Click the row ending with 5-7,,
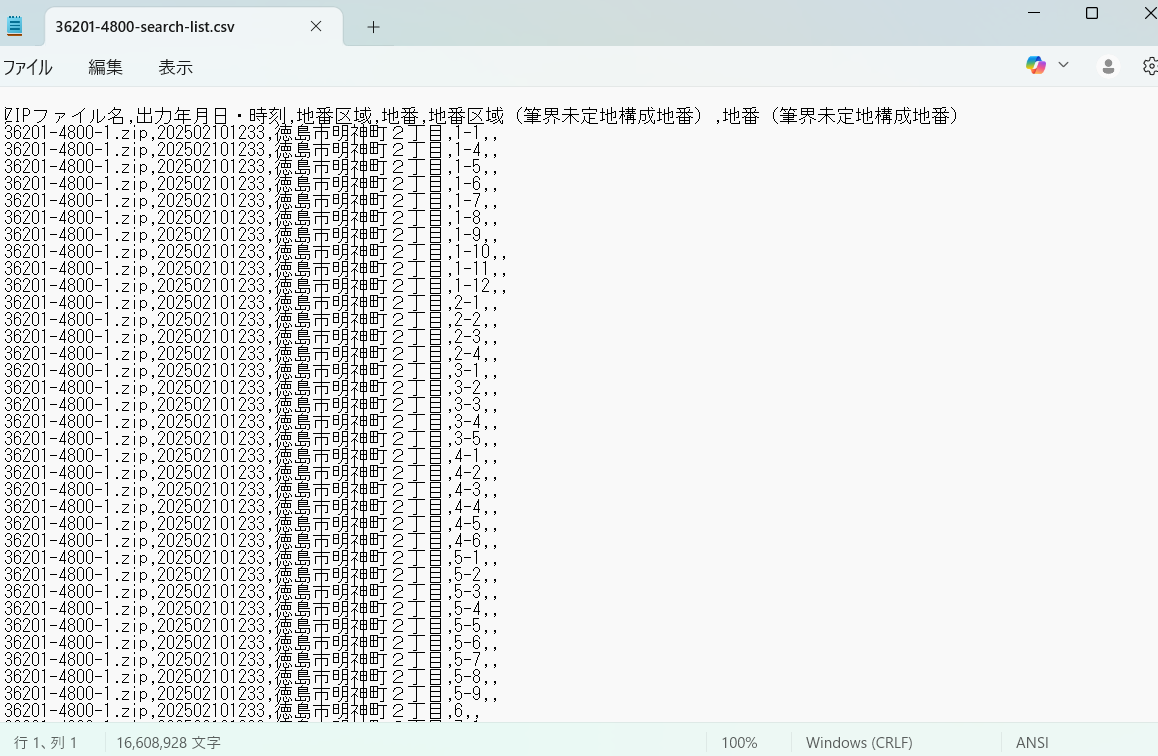The height and width of the screenshot is (756, 1158). [251, 659]
